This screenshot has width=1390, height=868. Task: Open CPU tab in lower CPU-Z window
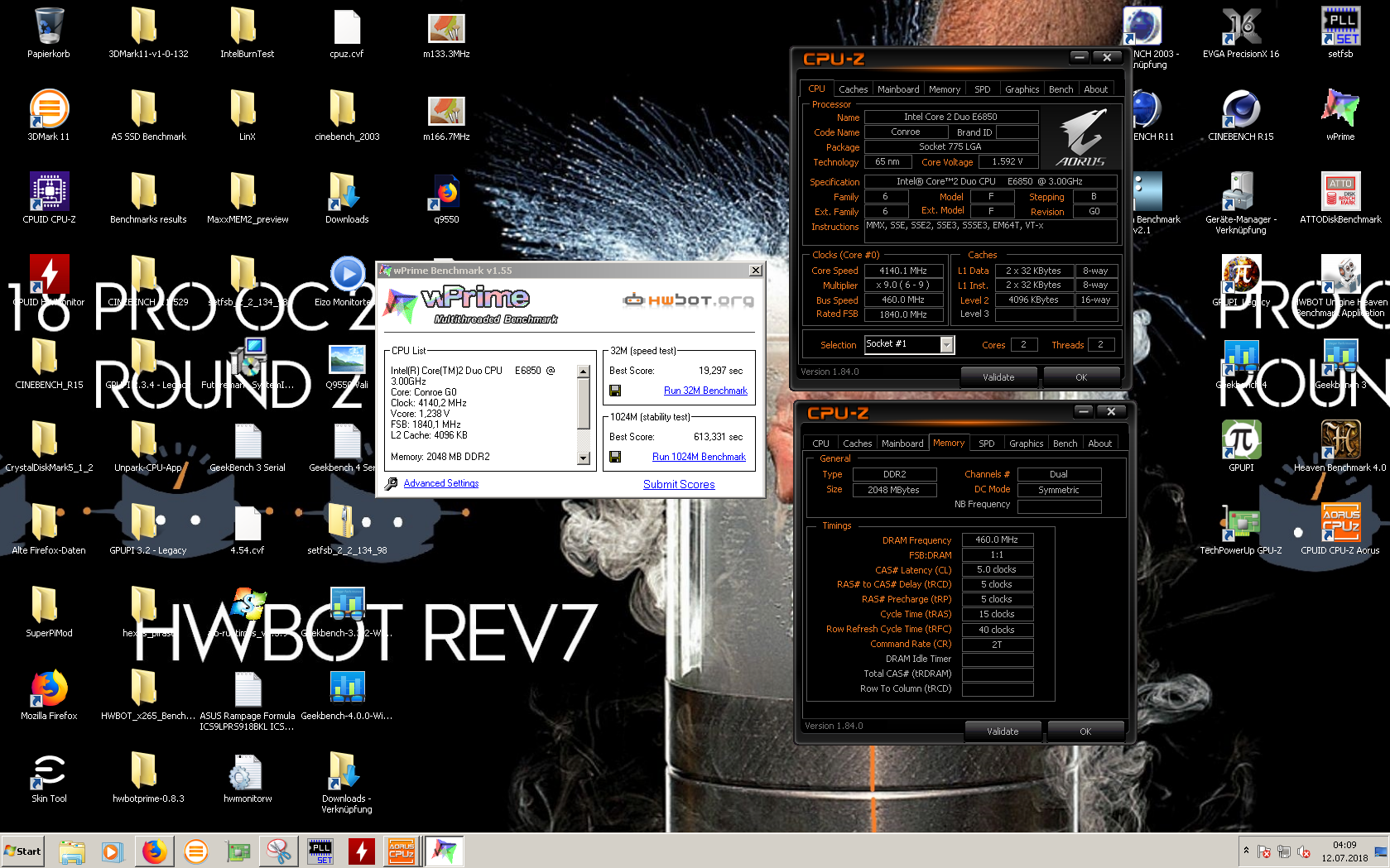[x=820, y=444]
